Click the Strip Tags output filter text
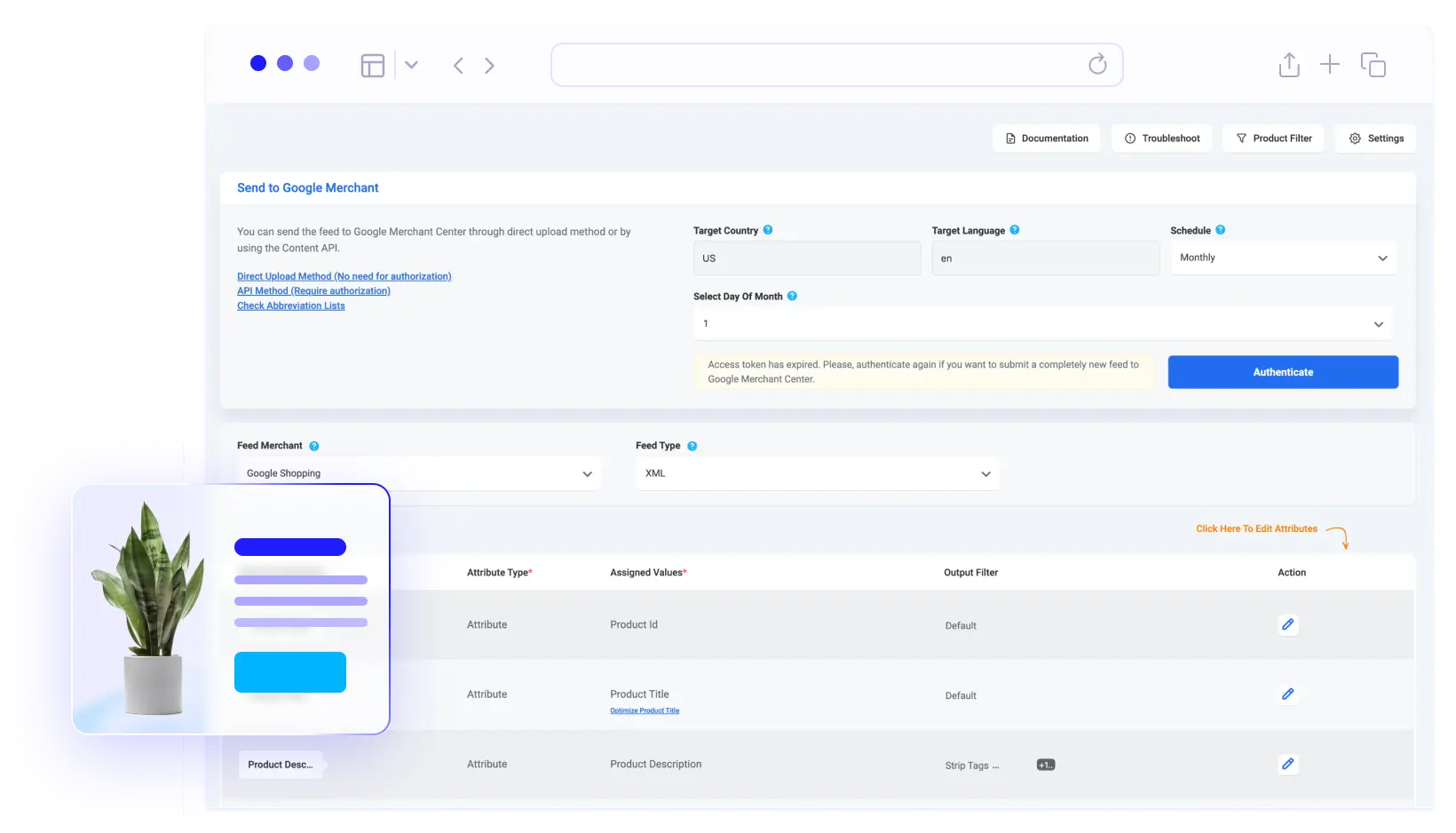The width and height of the screenshot is (1456, 833). [x=972, y=766]
